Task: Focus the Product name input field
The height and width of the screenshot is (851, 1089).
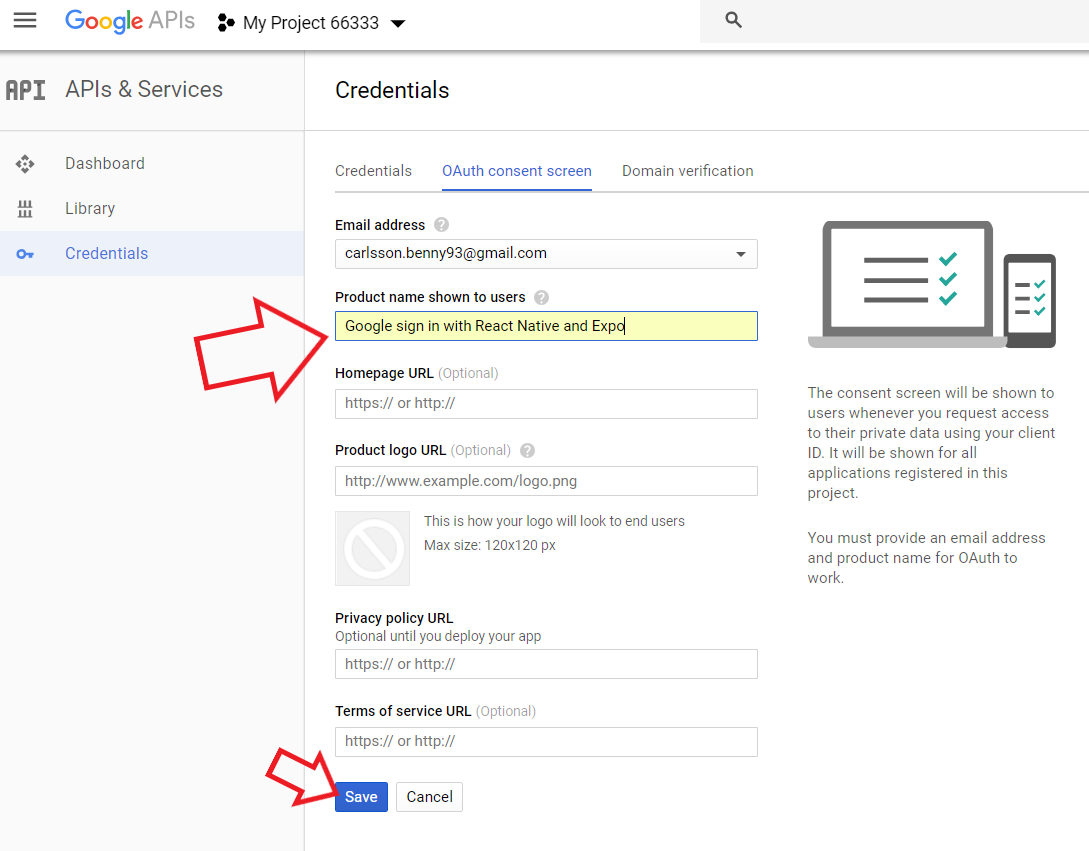Action: coord(546,326)
